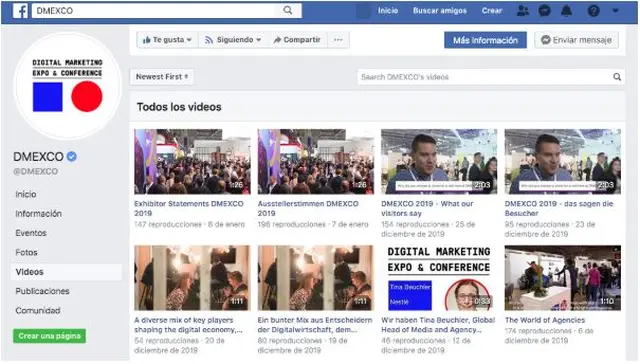Open the Siguiendo dropdown
Screen dimensions: 640x364
pos(233,40)
